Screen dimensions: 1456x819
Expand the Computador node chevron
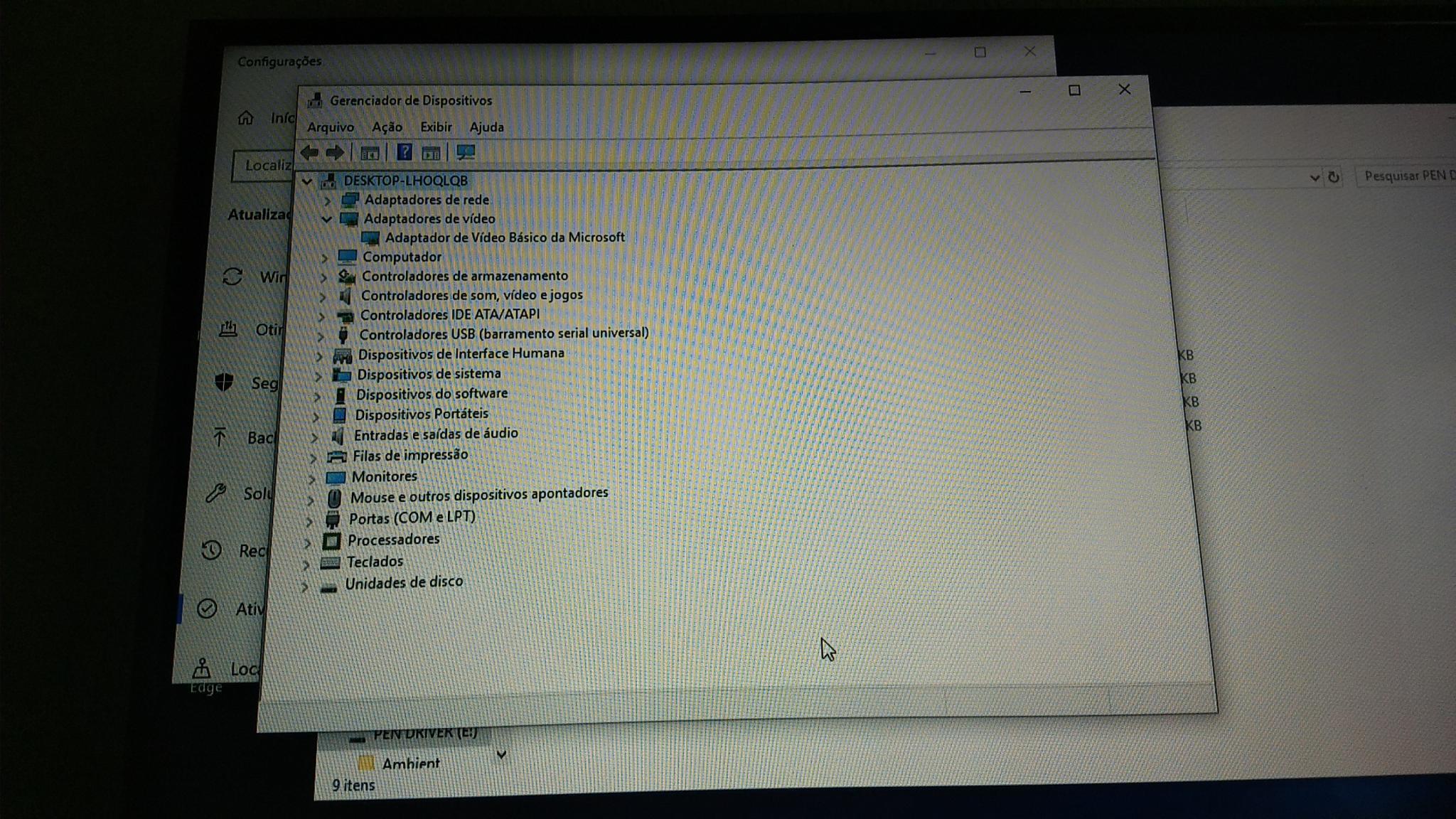pos(325,258)
